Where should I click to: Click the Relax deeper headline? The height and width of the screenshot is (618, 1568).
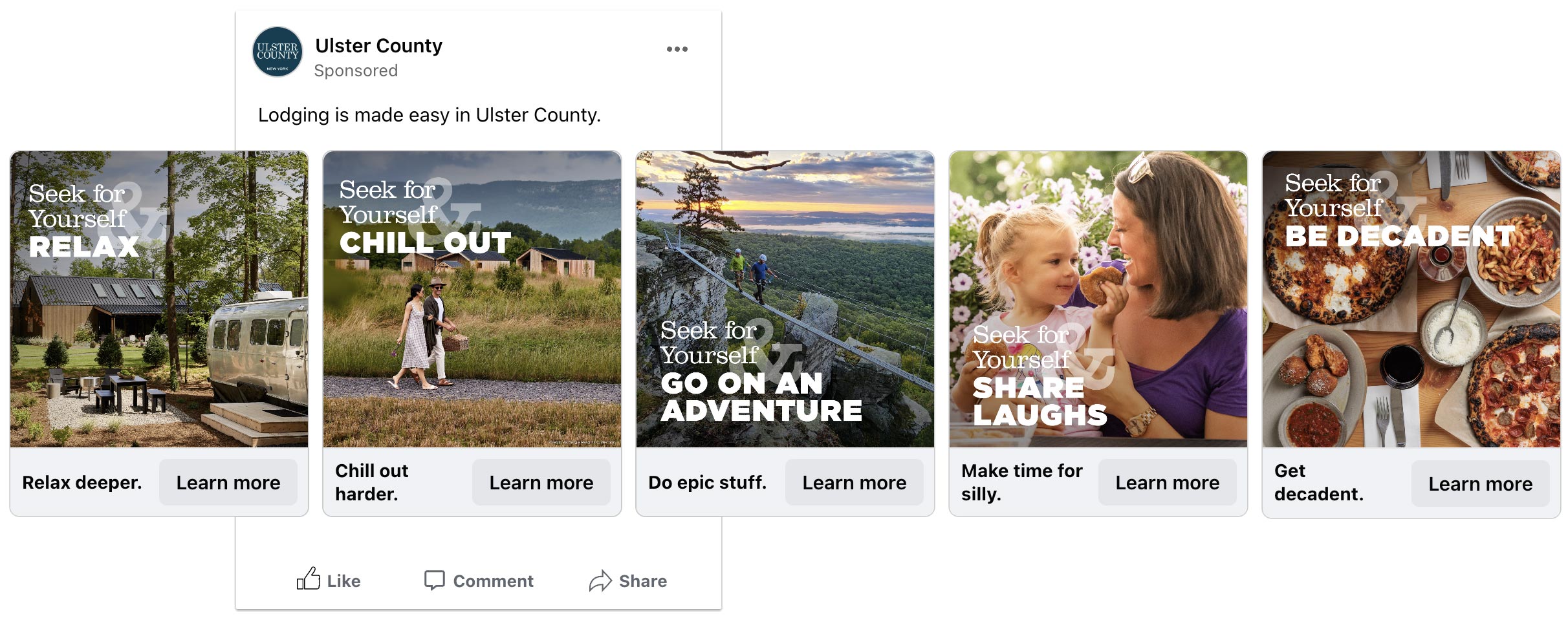coord(82,483)
